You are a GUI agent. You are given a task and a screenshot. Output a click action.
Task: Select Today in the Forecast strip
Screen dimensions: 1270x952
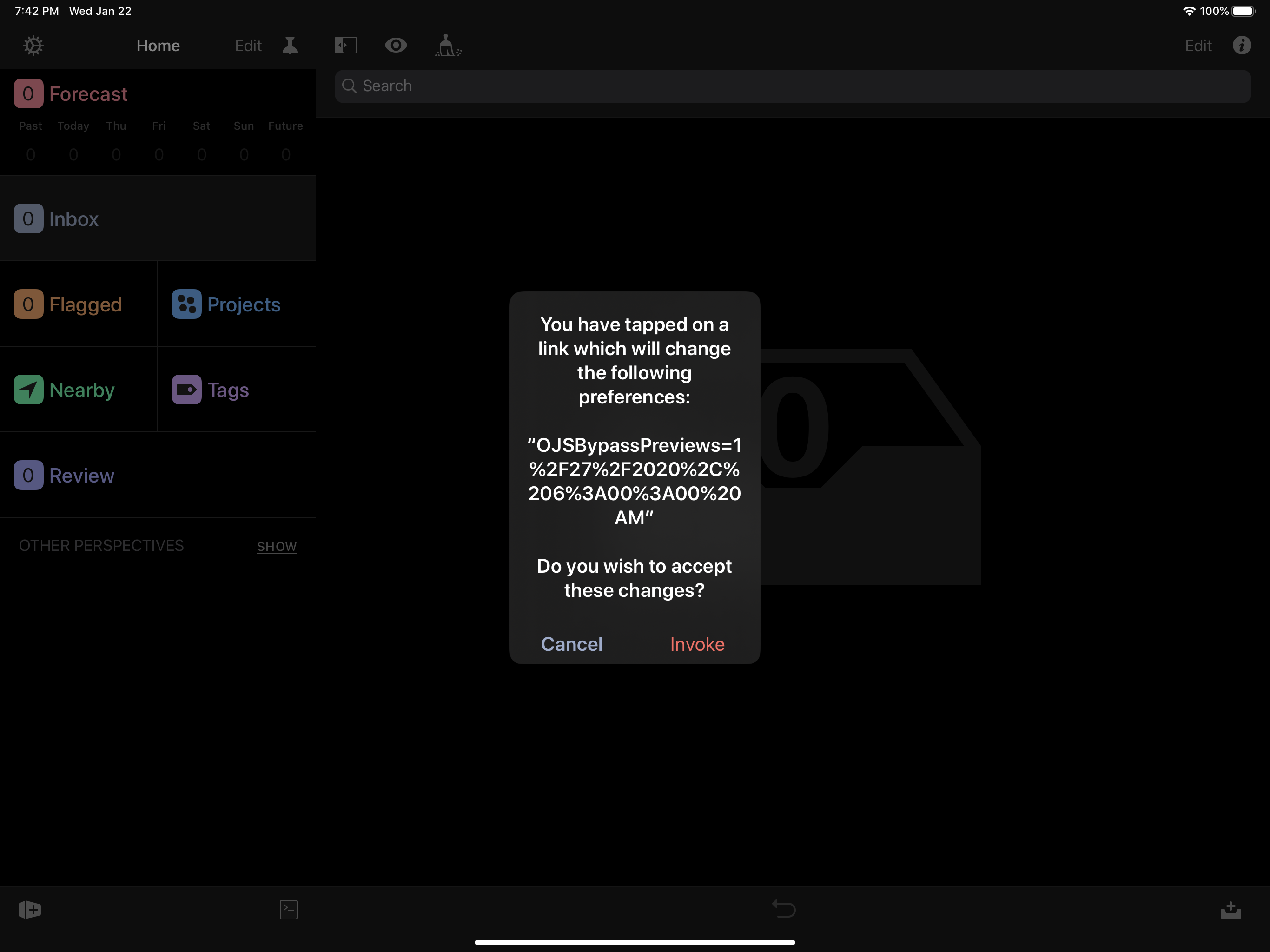point(73,140)
